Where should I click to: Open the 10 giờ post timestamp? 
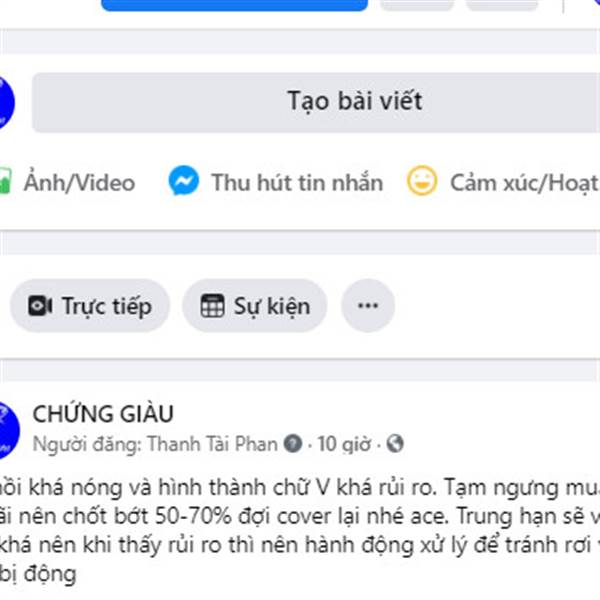coord(344,444)
